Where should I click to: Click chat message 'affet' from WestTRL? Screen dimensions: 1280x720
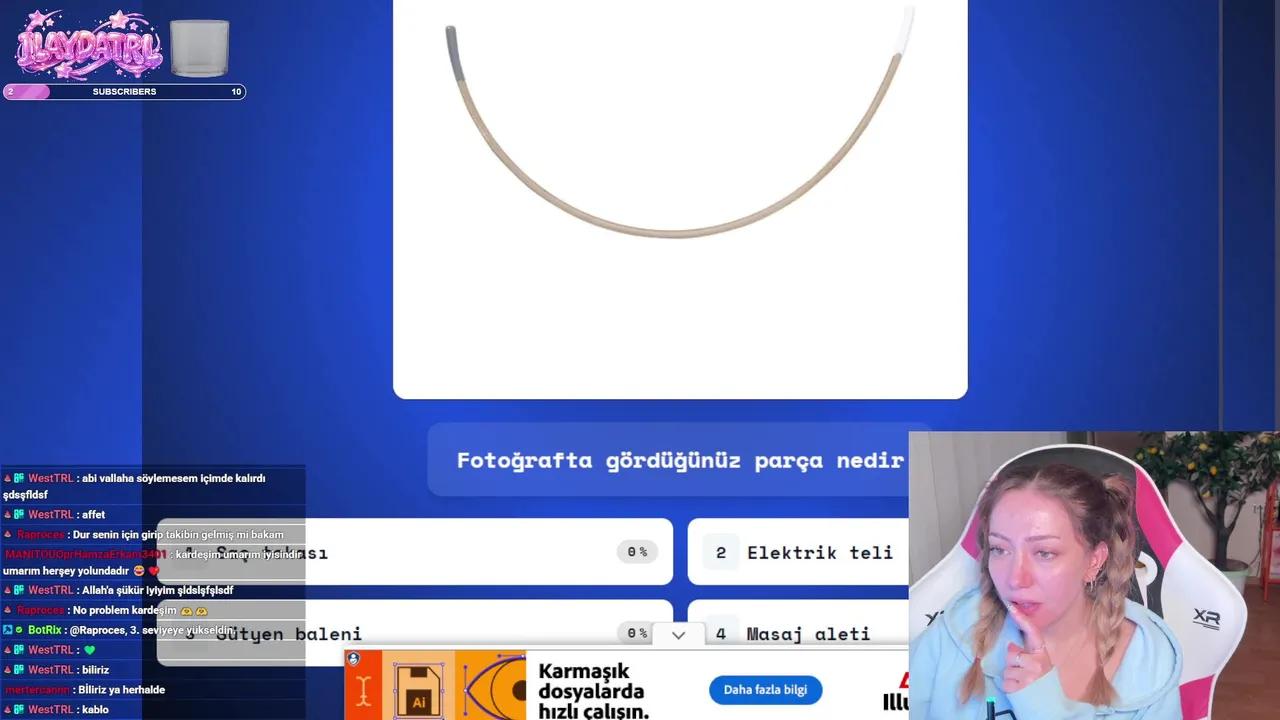[x=93, y=515]
